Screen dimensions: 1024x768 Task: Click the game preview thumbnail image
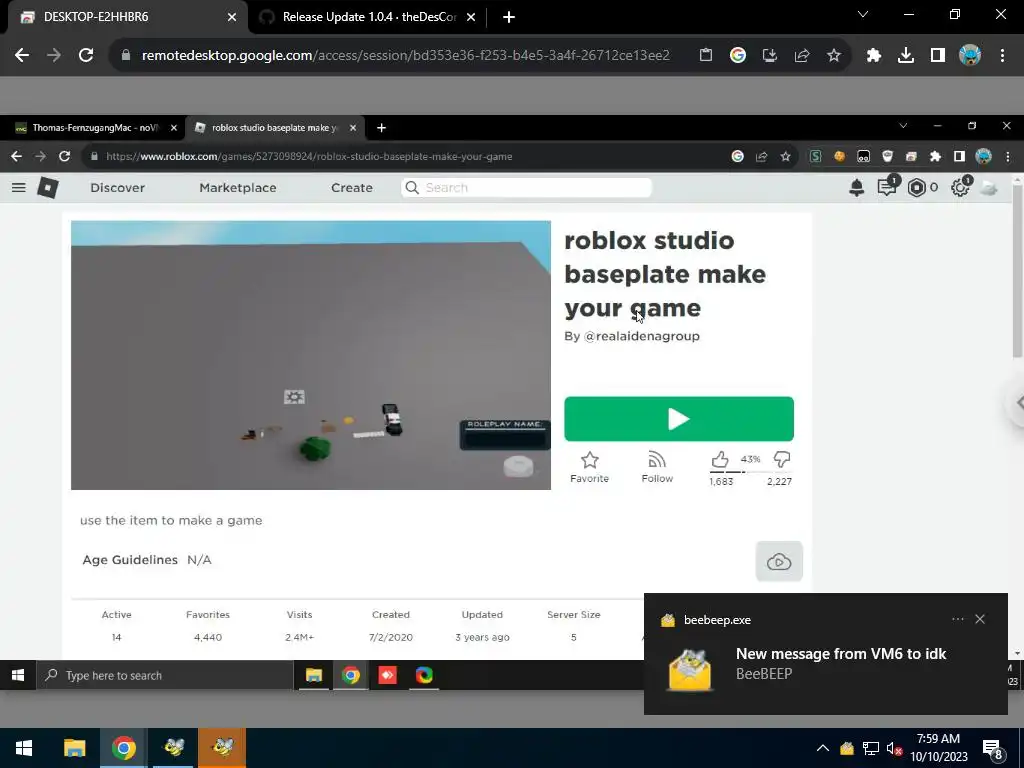311,355
